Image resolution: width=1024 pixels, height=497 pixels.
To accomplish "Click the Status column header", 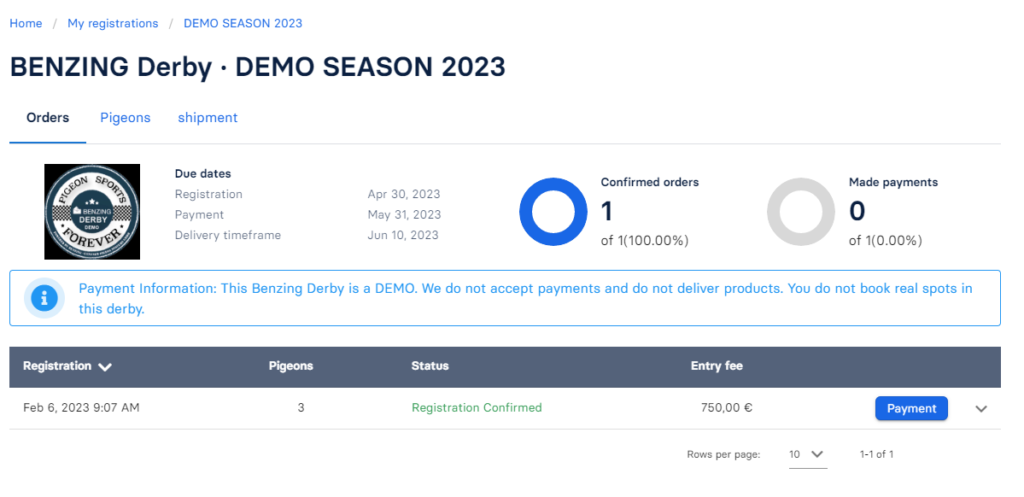I will click(x=430, y=366).
